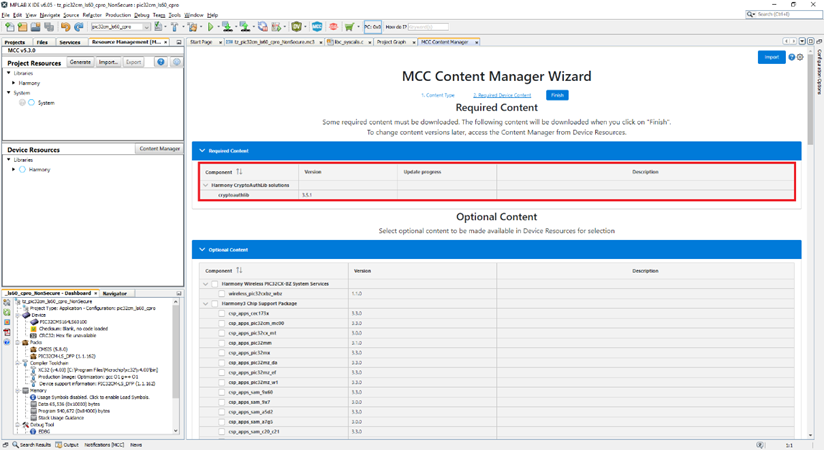Screen dimensions: 824x450
Task: Click the Build Project hammer icon
Action: [x=174, y=27]
